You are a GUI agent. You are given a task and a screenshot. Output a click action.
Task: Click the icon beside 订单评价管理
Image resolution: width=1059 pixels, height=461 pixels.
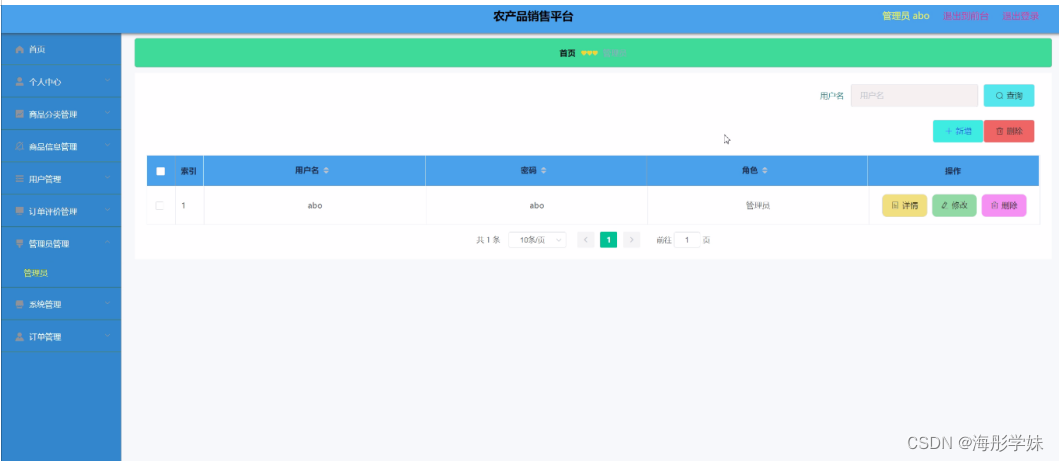20,211
